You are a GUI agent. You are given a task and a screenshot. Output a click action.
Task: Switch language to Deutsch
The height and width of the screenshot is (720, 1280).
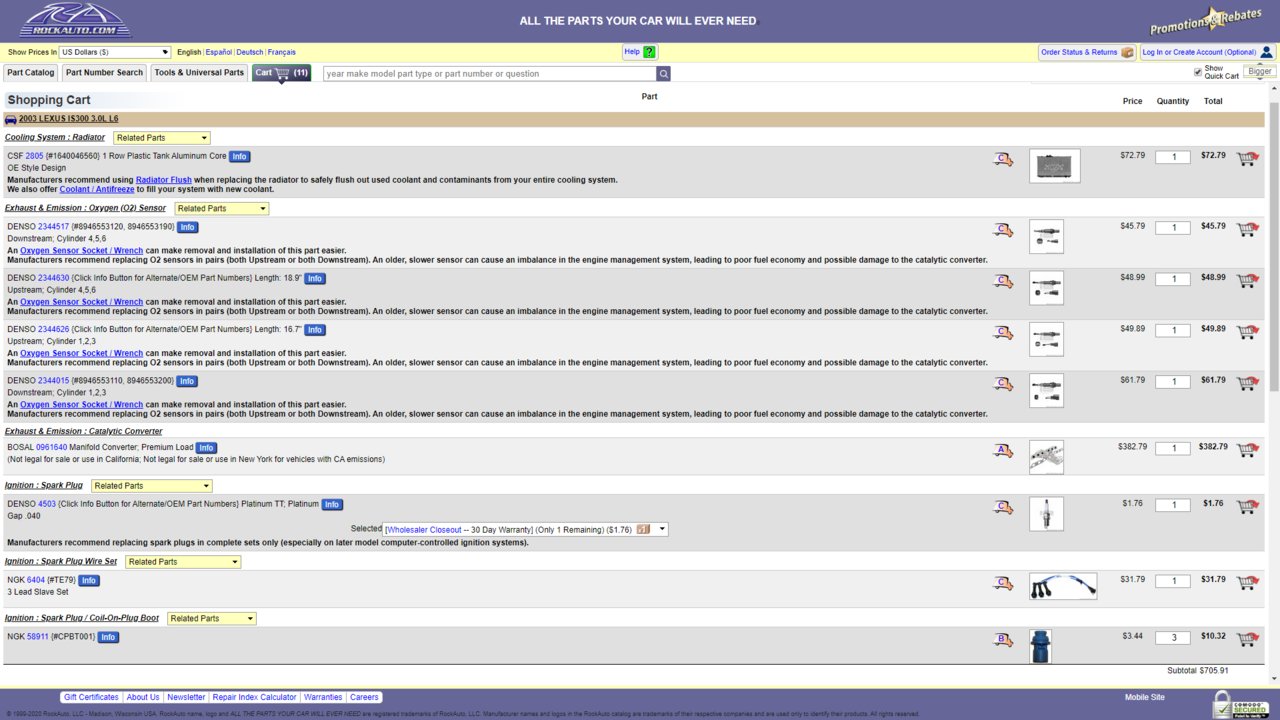click(250, 52)
